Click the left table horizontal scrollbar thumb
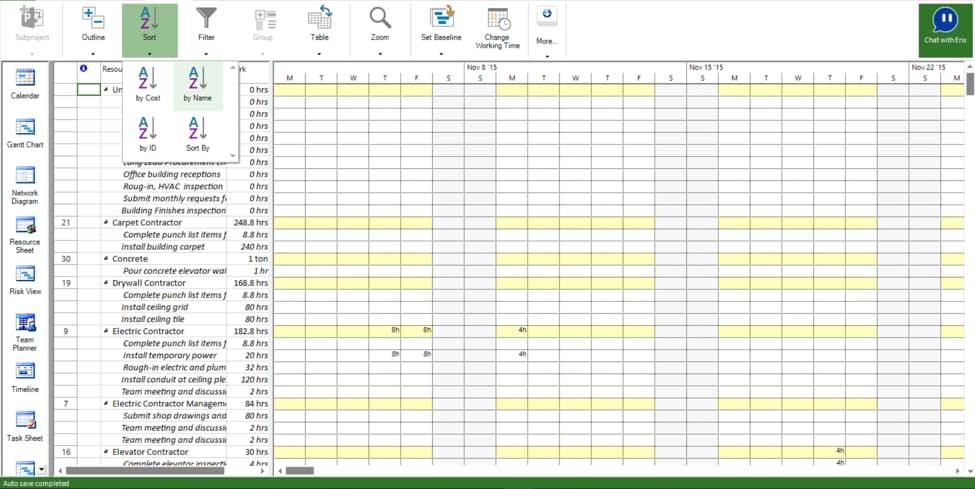 click(x=144, y=471)
